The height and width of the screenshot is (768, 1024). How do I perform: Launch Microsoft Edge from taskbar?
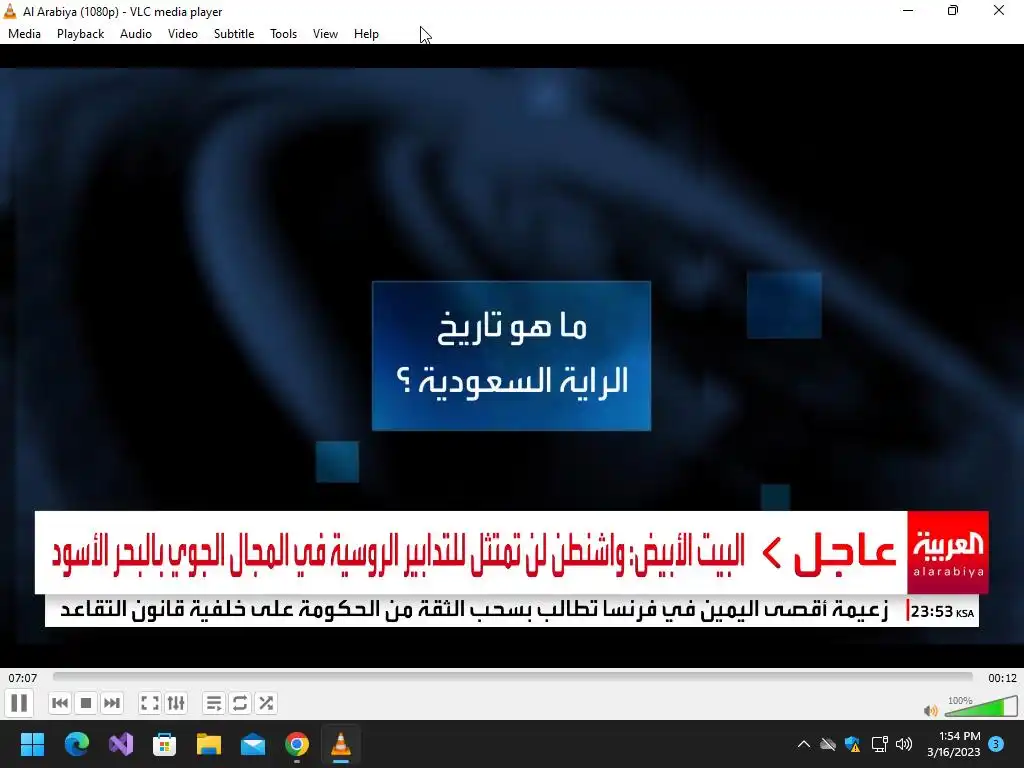76,744
